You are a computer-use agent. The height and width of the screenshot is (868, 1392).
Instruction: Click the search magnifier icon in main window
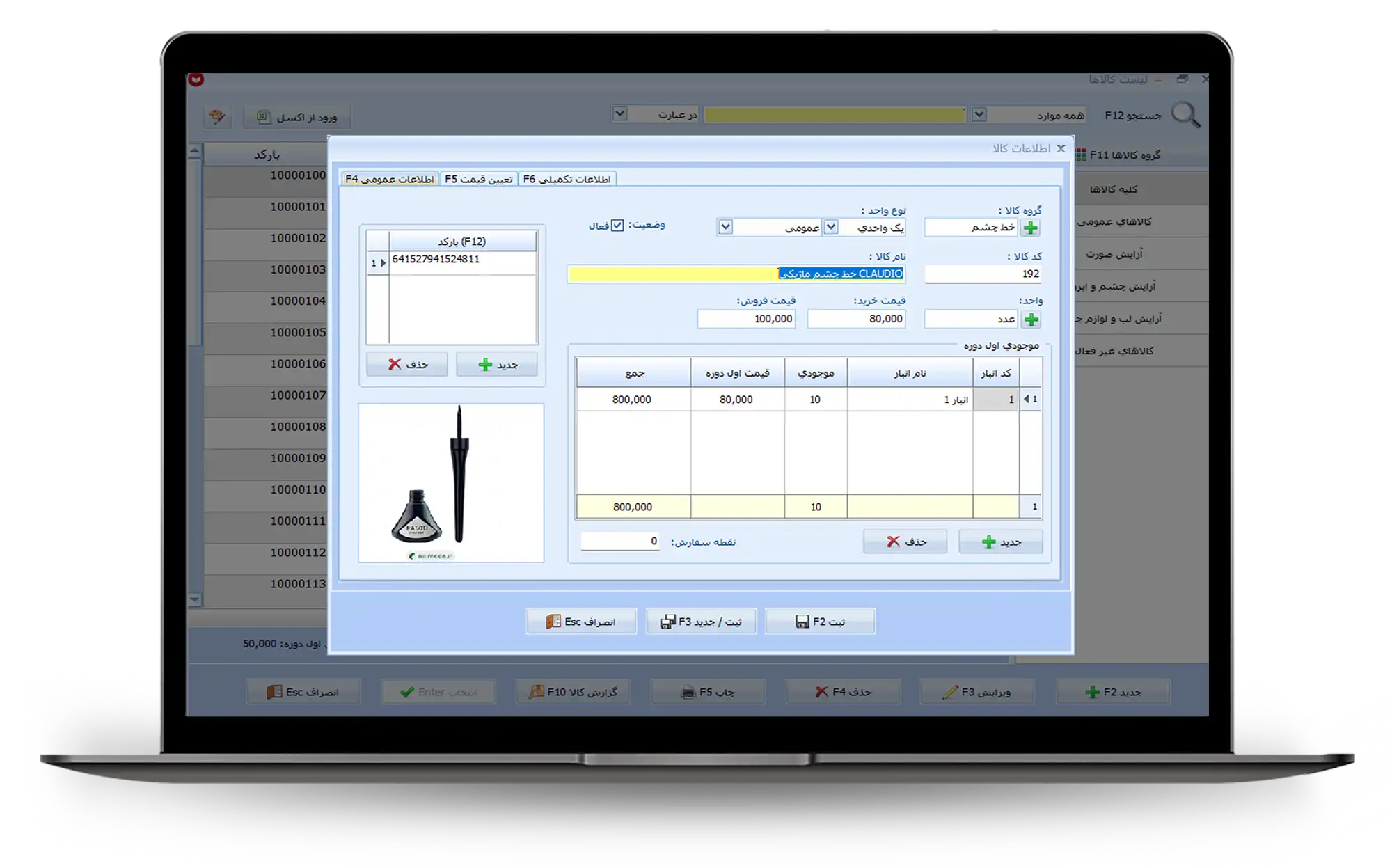(x=1185, y=115)
